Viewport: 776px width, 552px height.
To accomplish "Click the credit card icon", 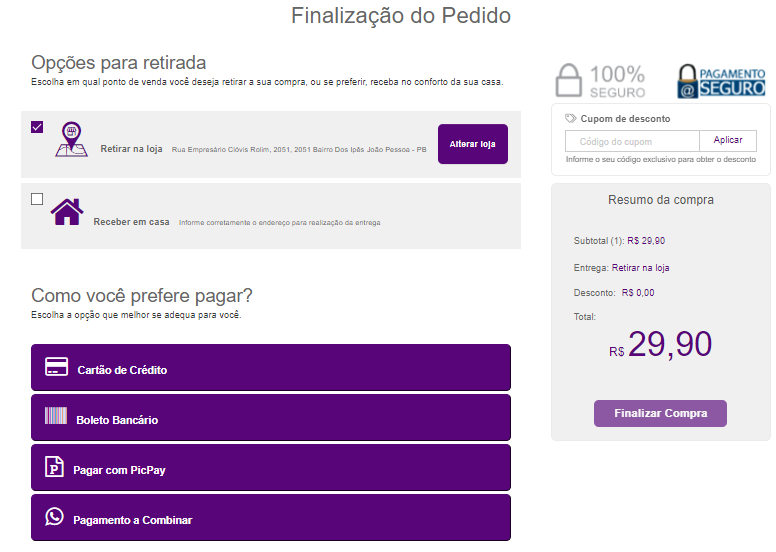I will 56,367.
